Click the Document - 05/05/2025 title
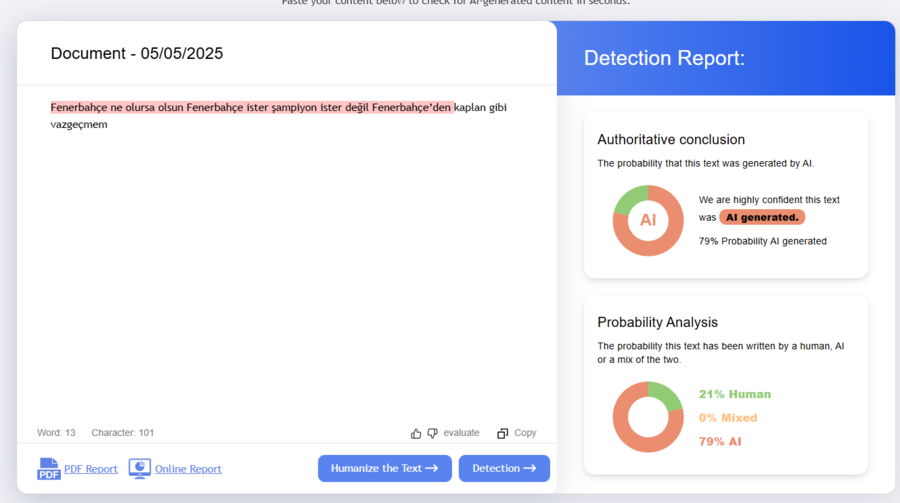900x503 pixels. pyautogui.click(x=137, y=54)
